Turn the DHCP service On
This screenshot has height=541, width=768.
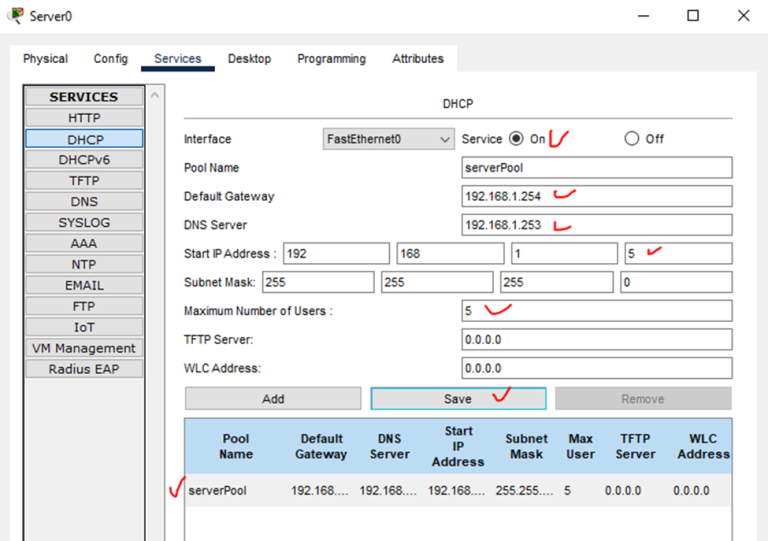coord(516,139)
